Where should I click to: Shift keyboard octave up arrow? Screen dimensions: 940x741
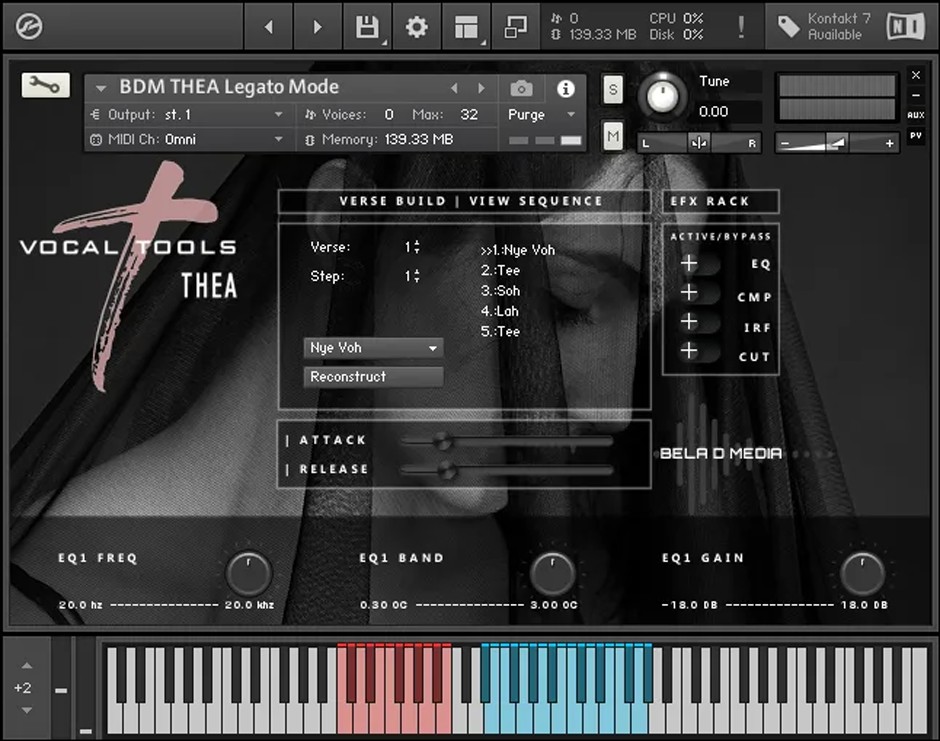pyautogui.click(x=26, y=665)
